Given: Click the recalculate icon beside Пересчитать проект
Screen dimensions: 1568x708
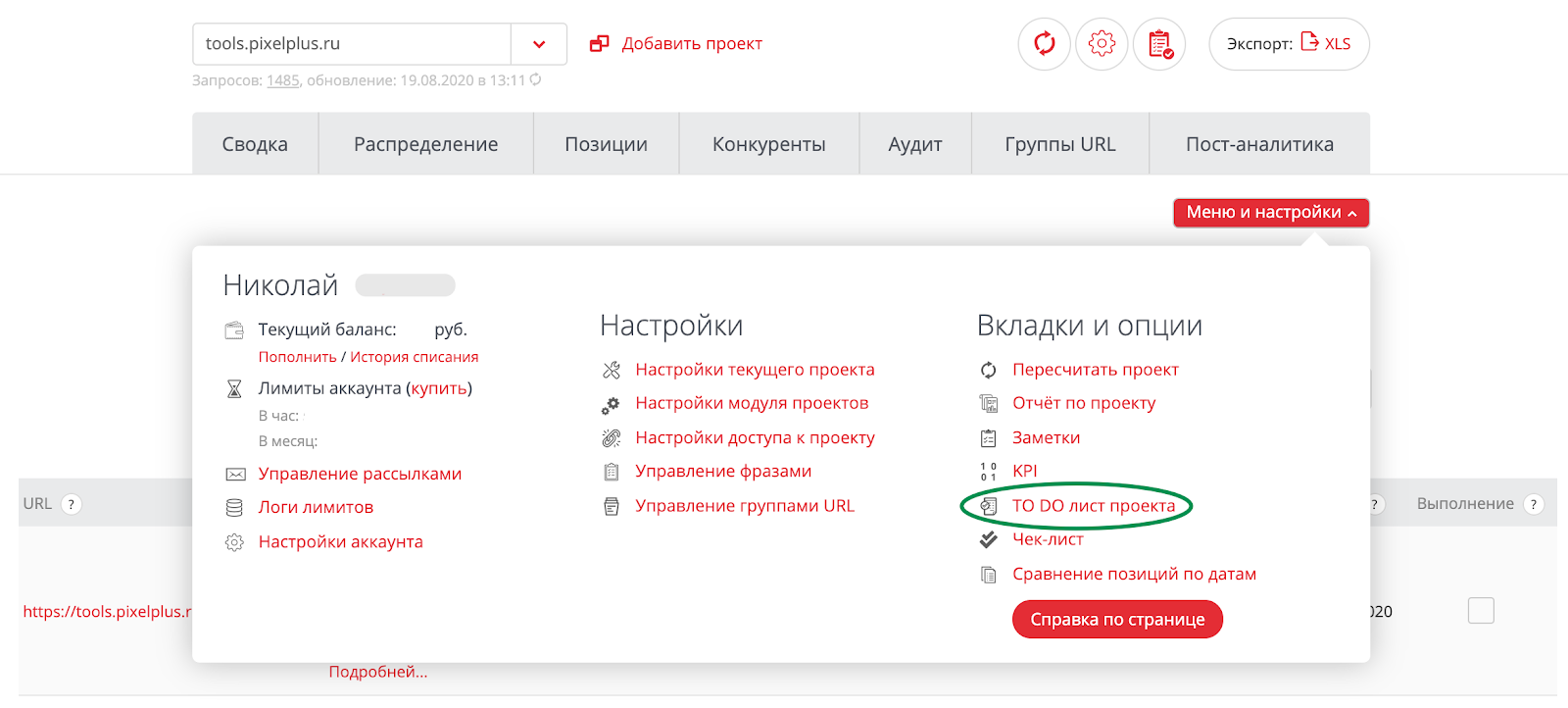Looking at the screenshot, I should click(988, 370).
